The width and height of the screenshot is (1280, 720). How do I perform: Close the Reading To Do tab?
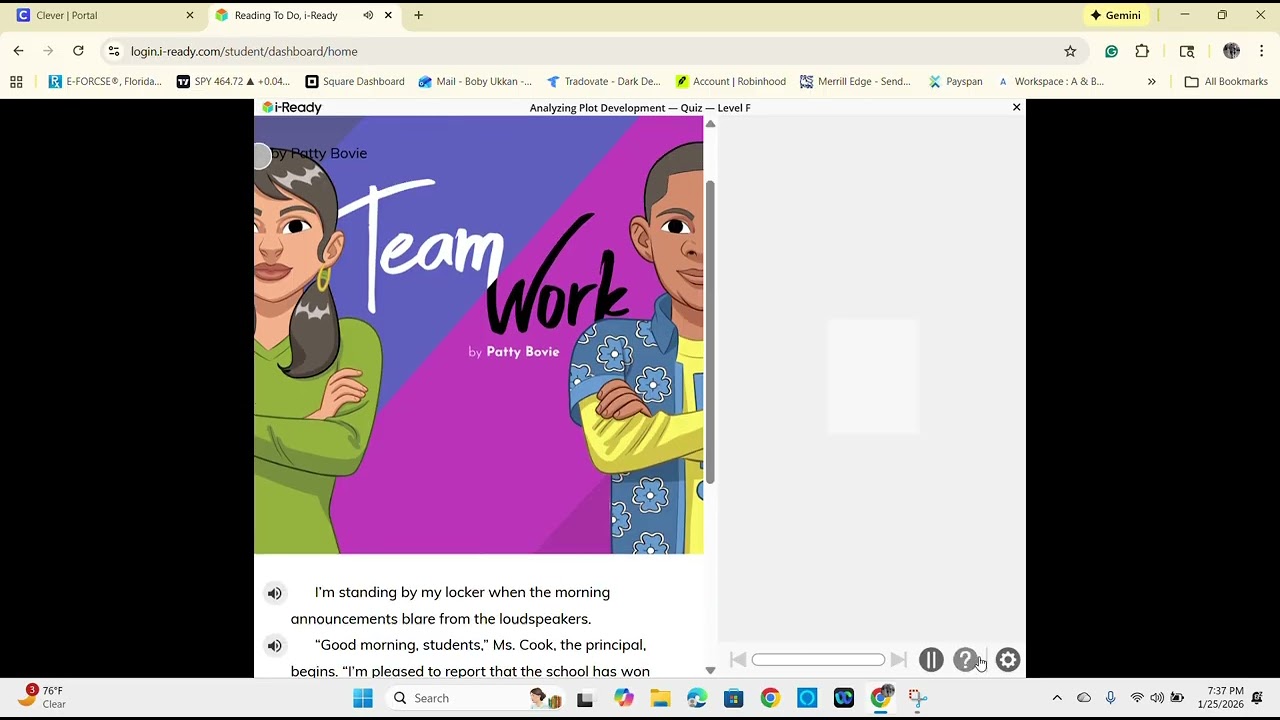click(x=388, y=15)
